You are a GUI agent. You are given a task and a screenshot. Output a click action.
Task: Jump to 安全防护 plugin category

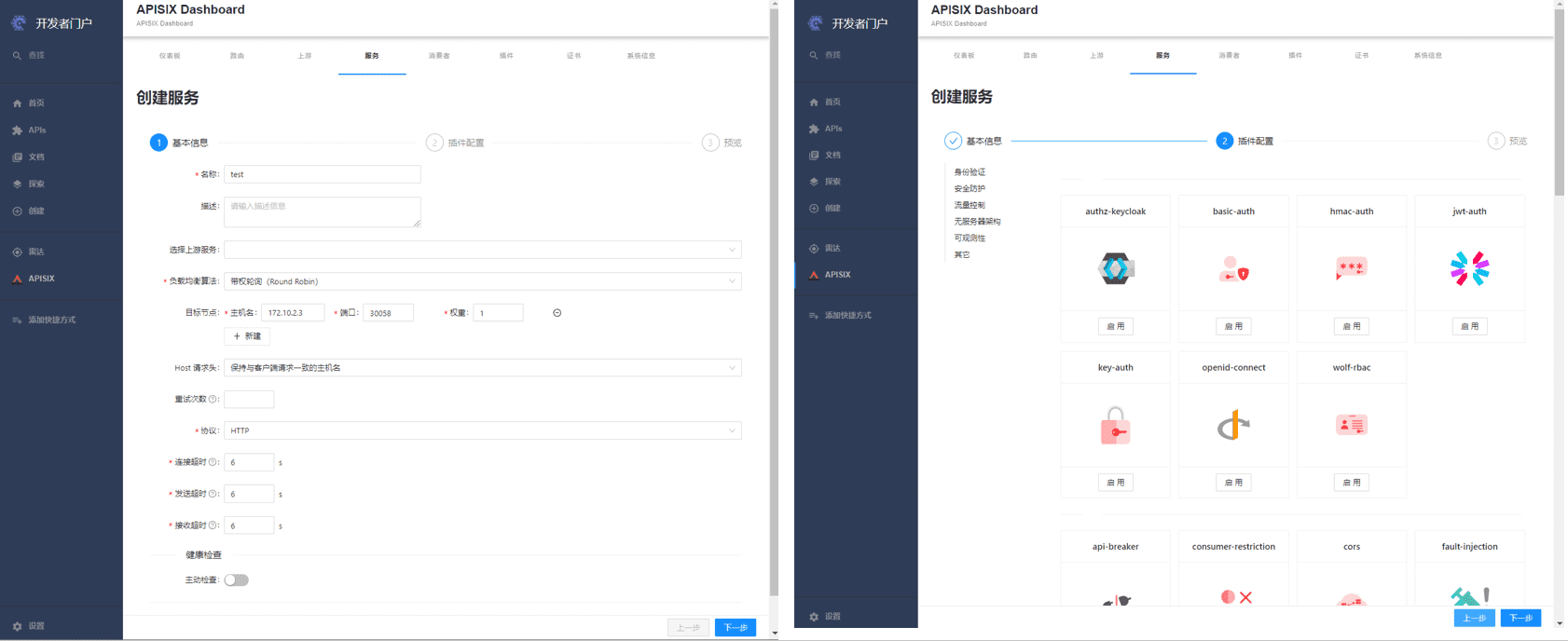[970, 189]
